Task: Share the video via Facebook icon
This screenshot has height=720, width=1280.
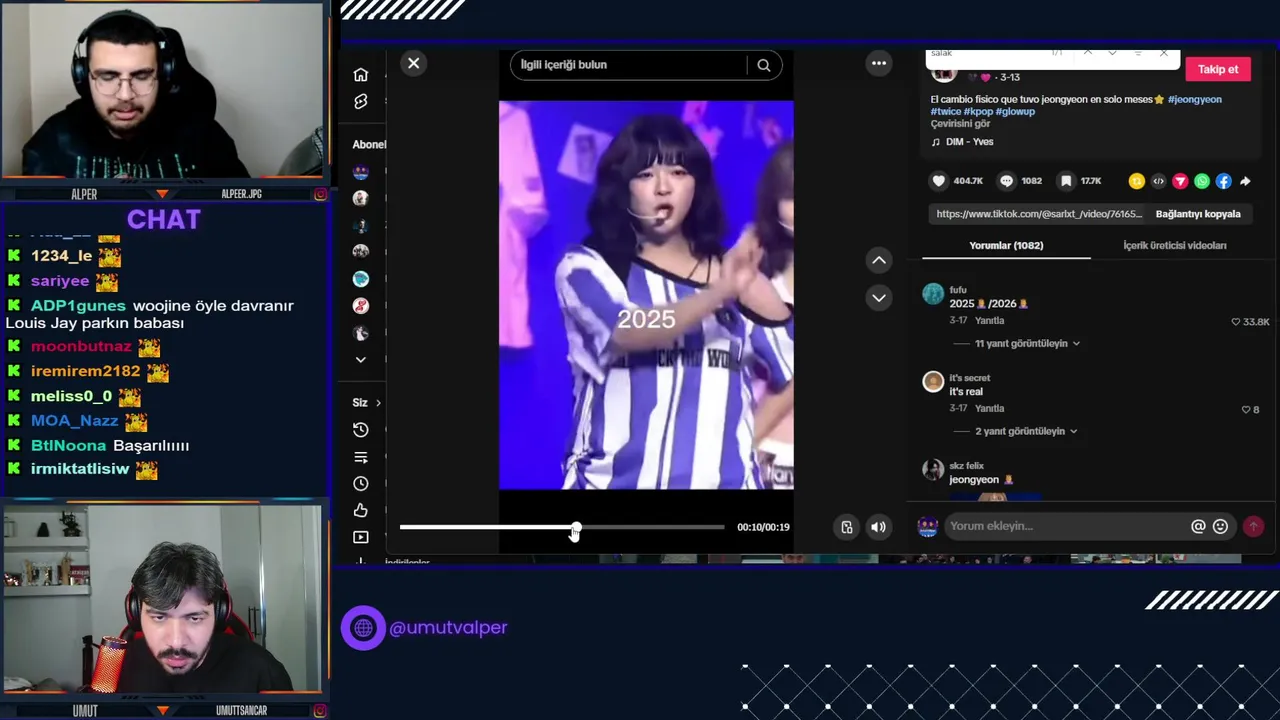Action: 1223,181
